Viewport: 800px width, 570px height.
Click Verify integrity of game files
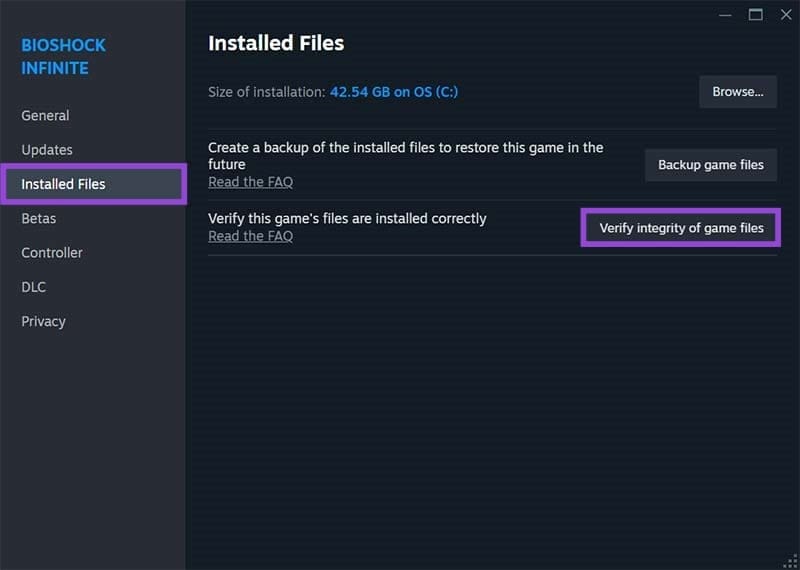click(x=681, y=228)
